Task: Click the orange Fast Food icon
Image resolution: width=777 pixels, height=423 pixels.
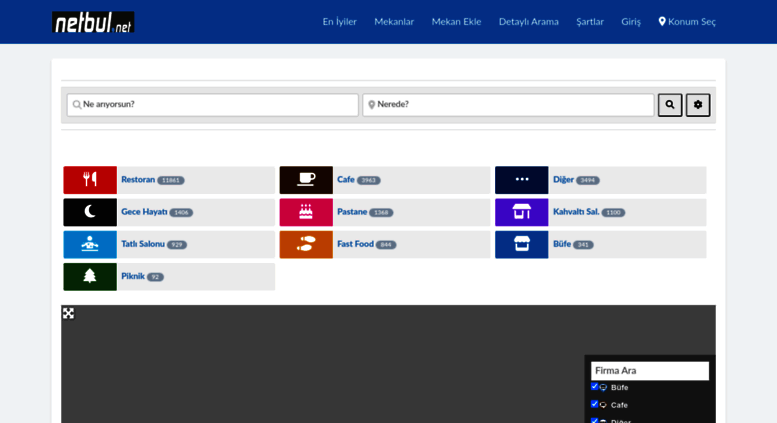Action: tap(306, 244)
